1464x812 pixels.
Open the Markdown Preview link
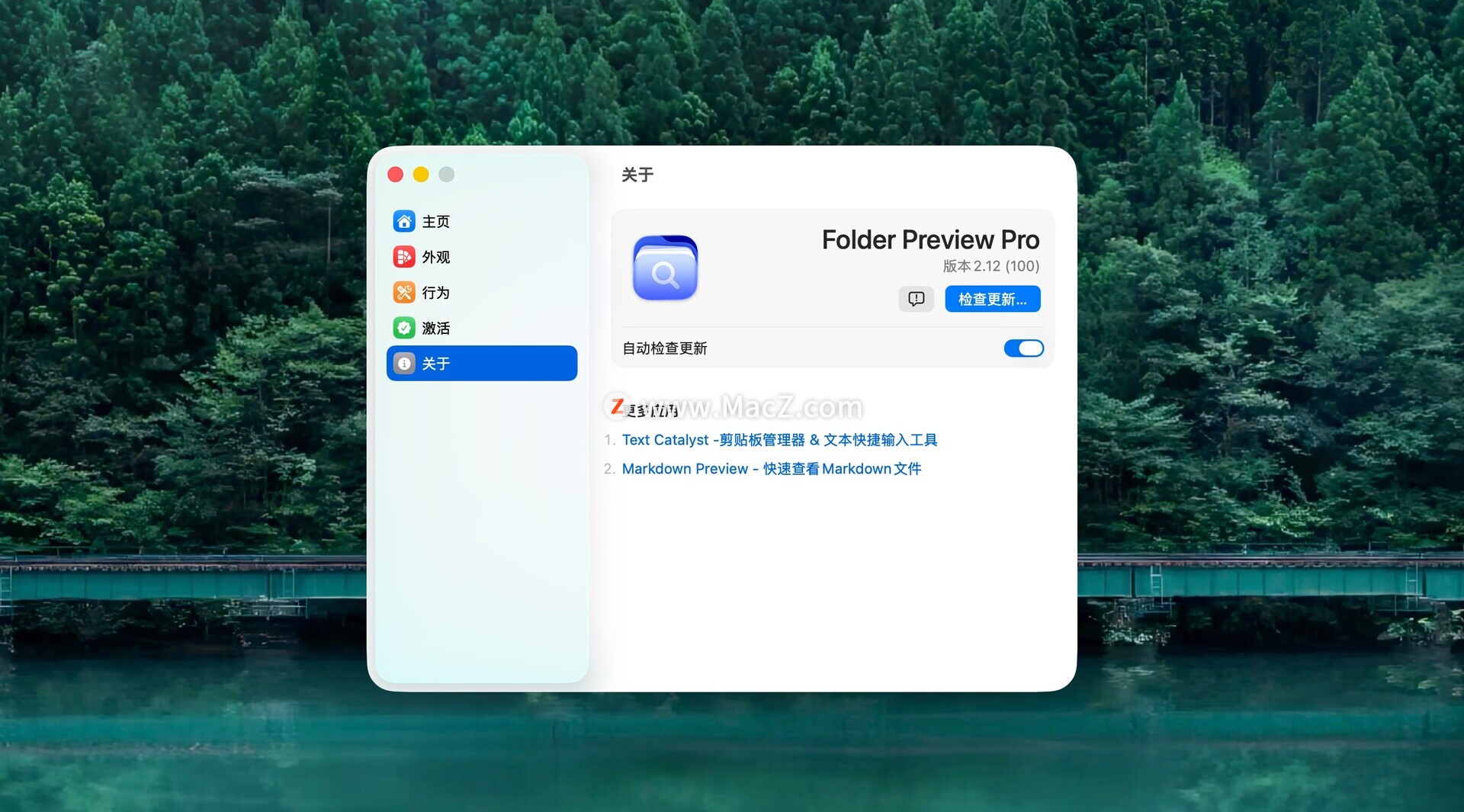(x=772, y=469)
